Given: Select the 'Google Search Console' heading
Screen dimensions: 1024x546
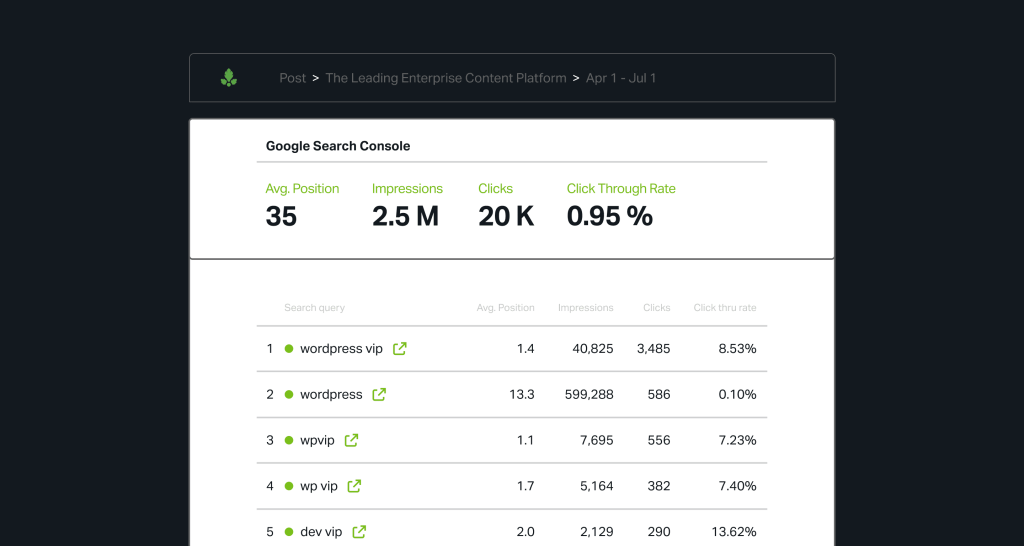Looking at the screenshot, I should 338,146.
